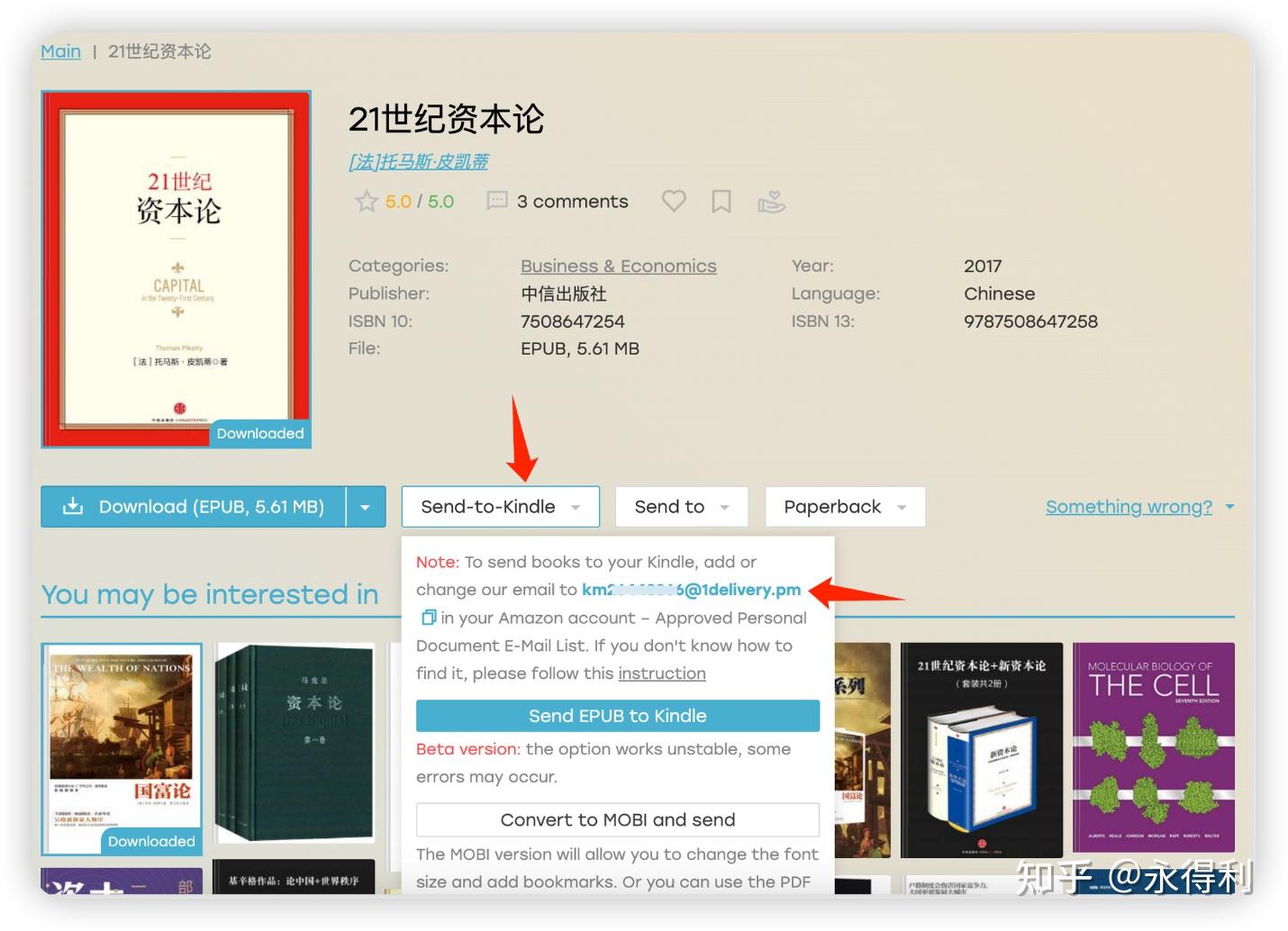
Task: Open the Business & Economics category
Action: pyautogui.click(x=618, y=266)
